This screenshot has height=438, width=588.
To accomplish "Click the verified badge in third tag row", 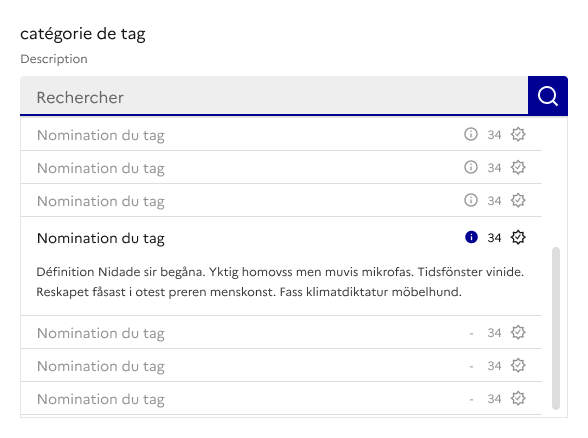I will tap(518, 200).
